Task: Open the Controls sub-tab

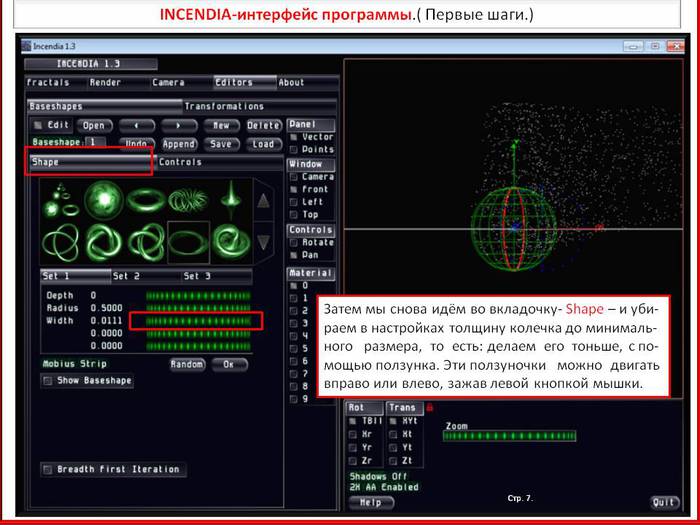Action: coord(220,162)
